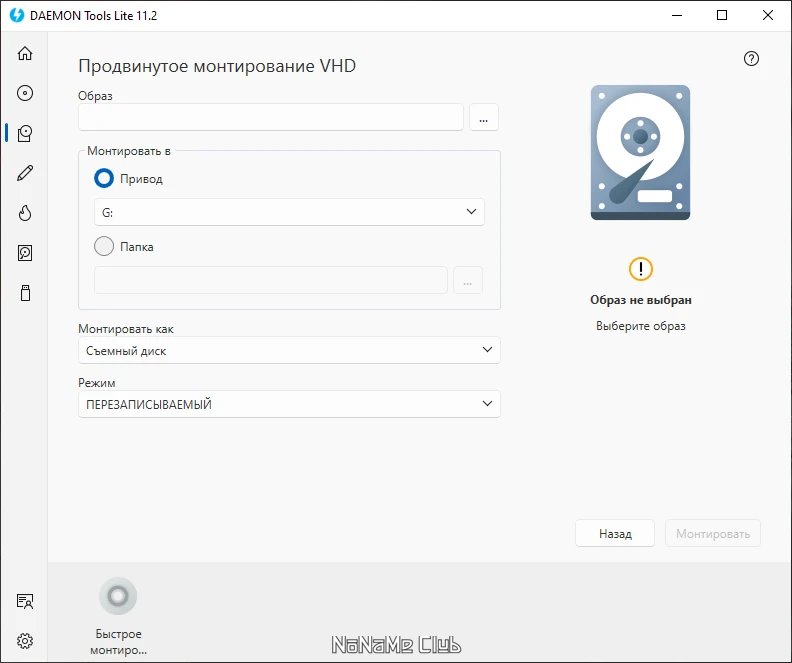Click the folder path input field

pos(271,280)
